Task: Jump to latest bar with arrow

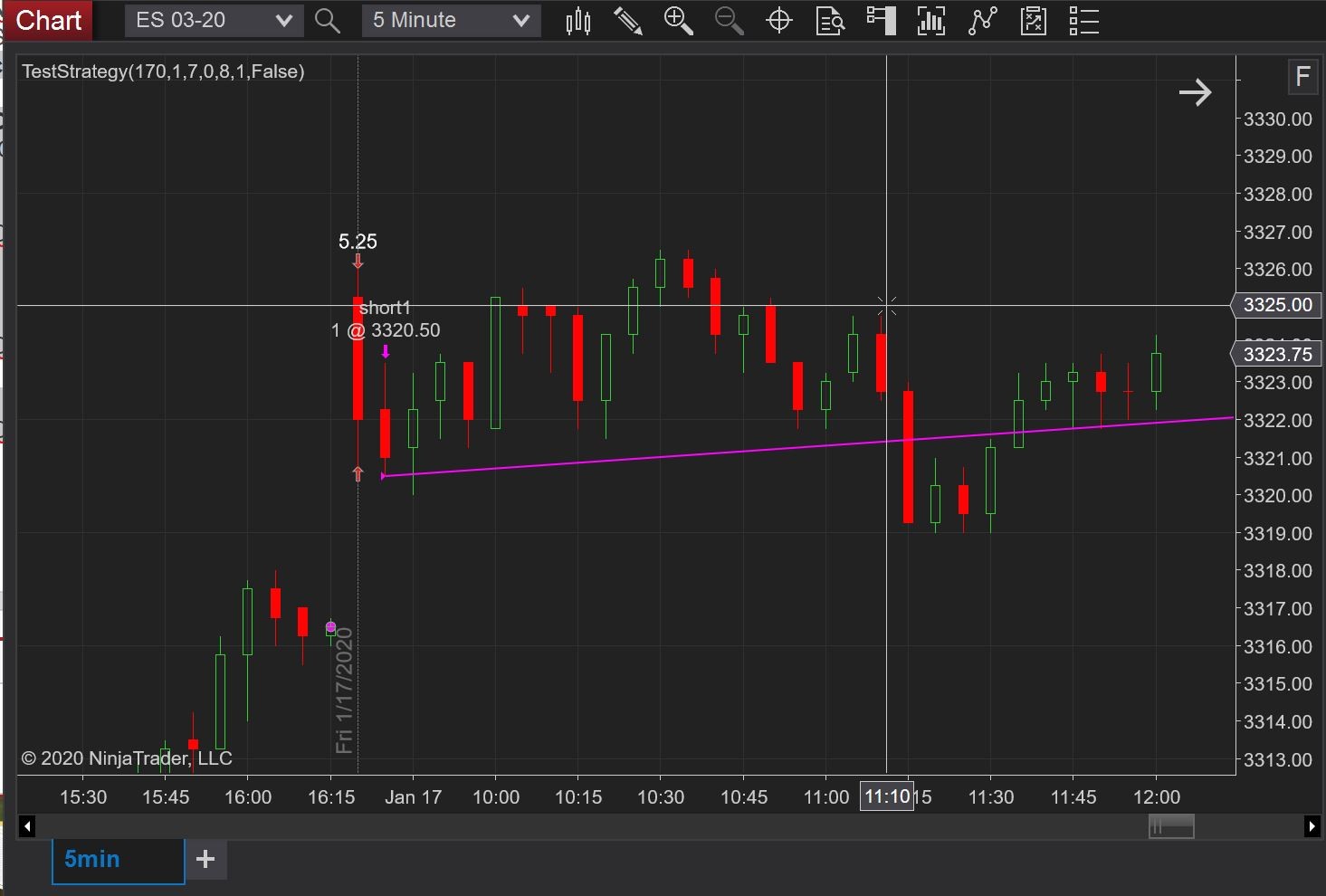Action: pyautogui.click(x=1195, y=92)
